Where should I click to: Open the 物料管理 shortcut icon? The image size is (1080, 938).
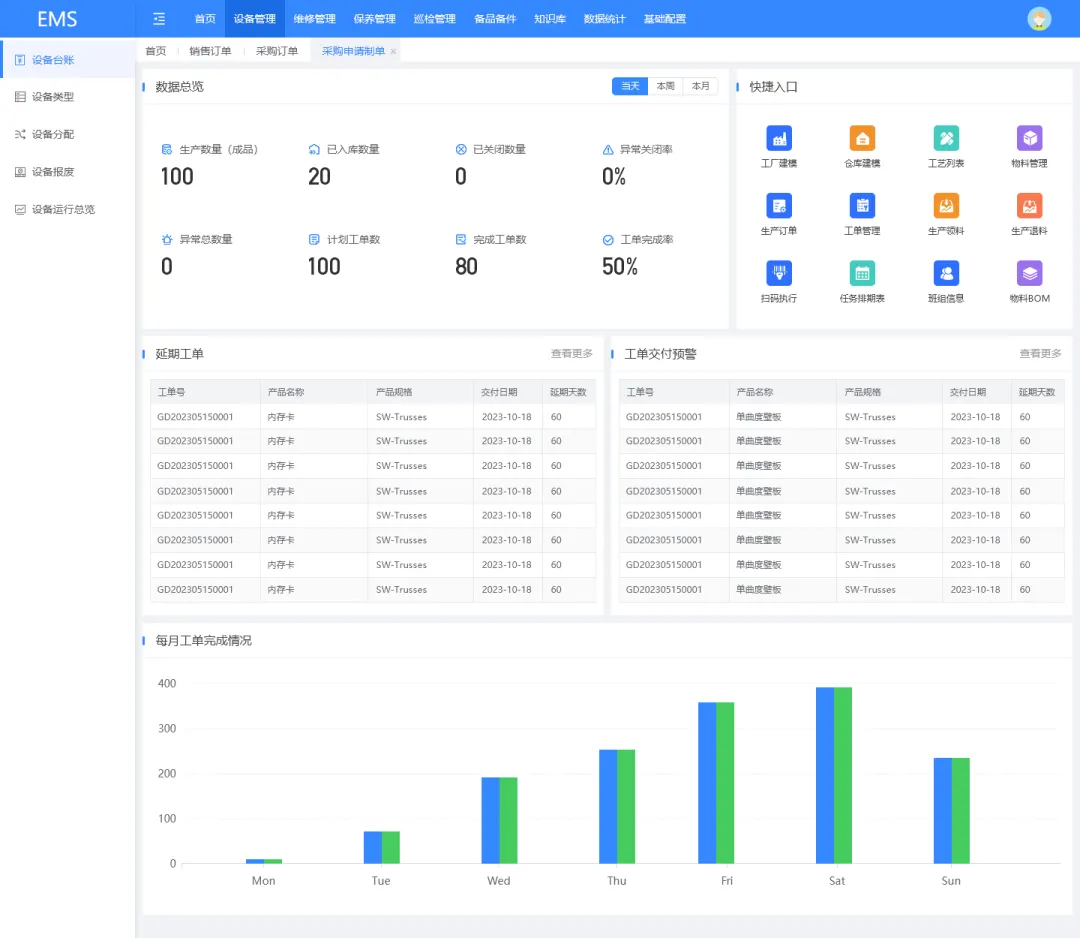(x=1030, y=138)
